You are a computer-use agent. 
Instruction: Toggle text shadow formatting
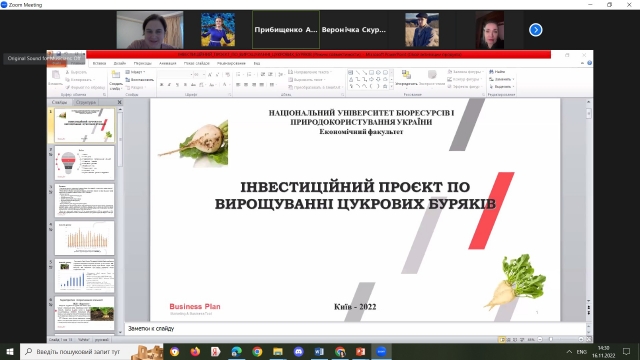[x=185, y=84]
